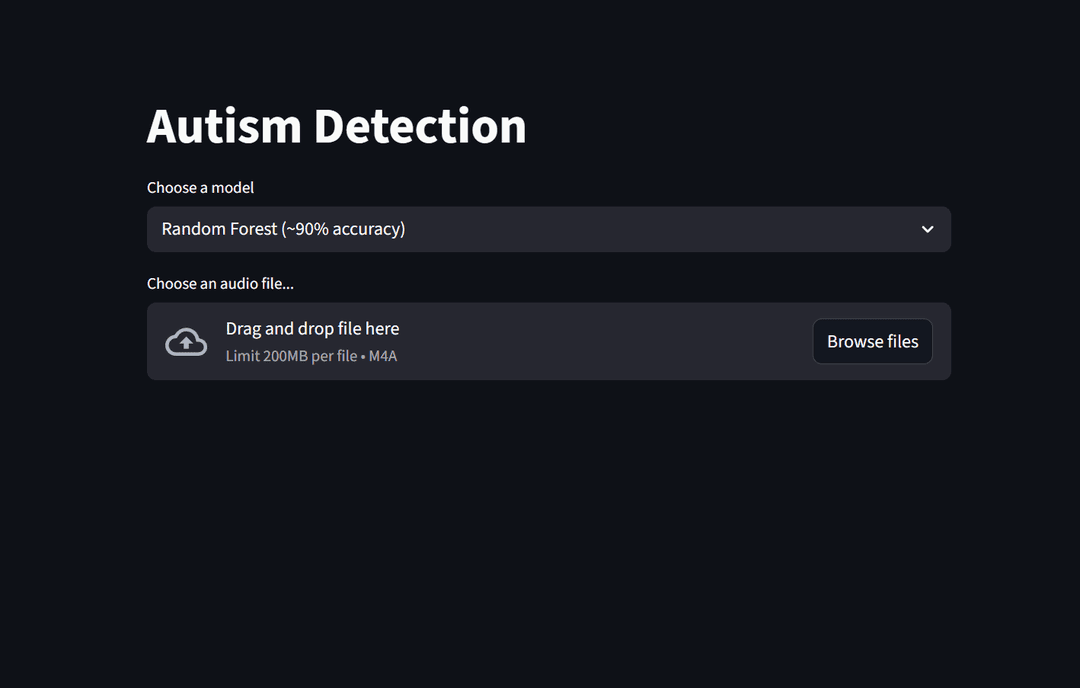Click the 'Choose an audio file...' label

pyautogui.click(x=220, y=283)
